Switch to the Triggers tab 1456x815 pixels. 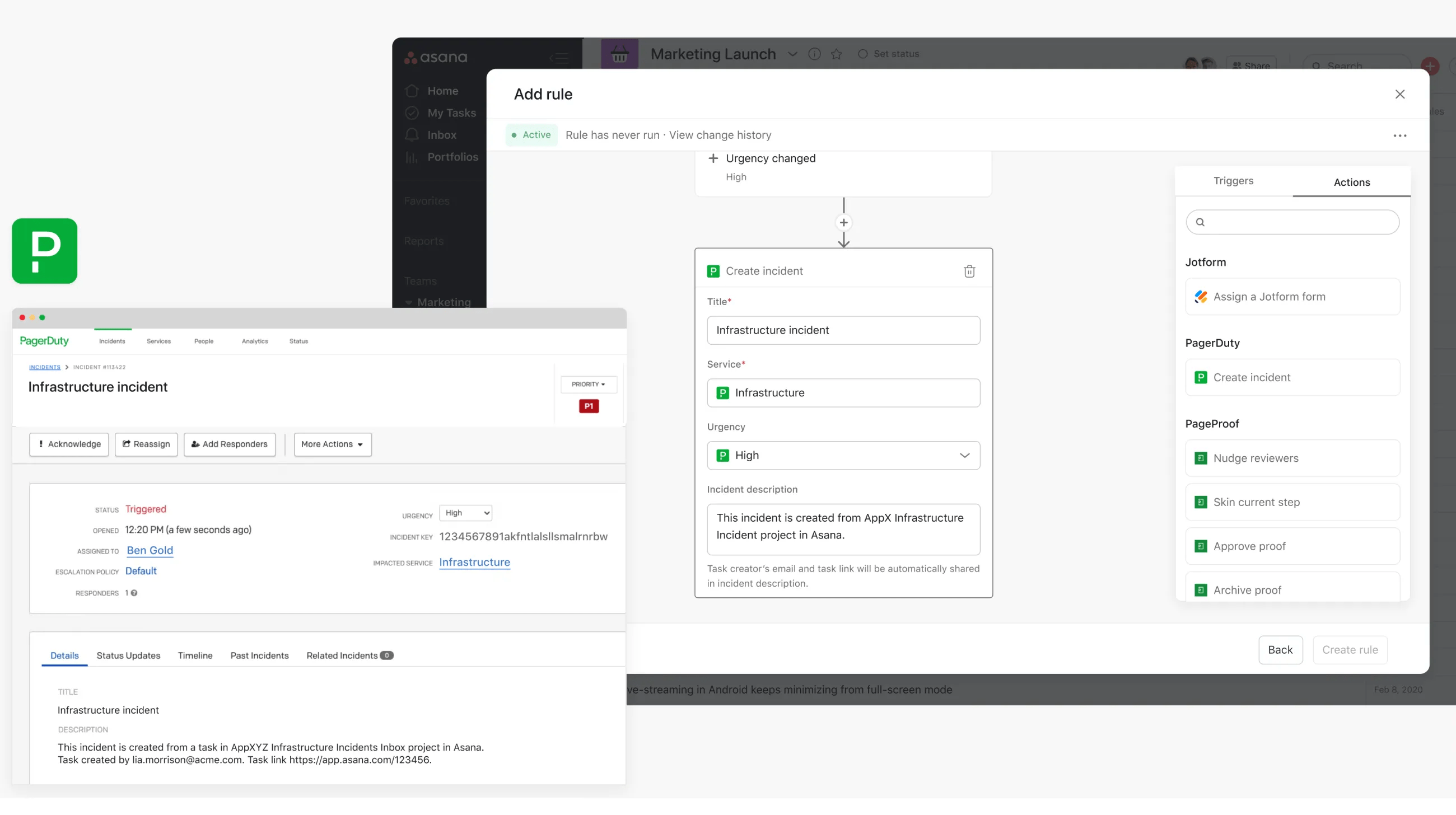tap(1233, 181)
